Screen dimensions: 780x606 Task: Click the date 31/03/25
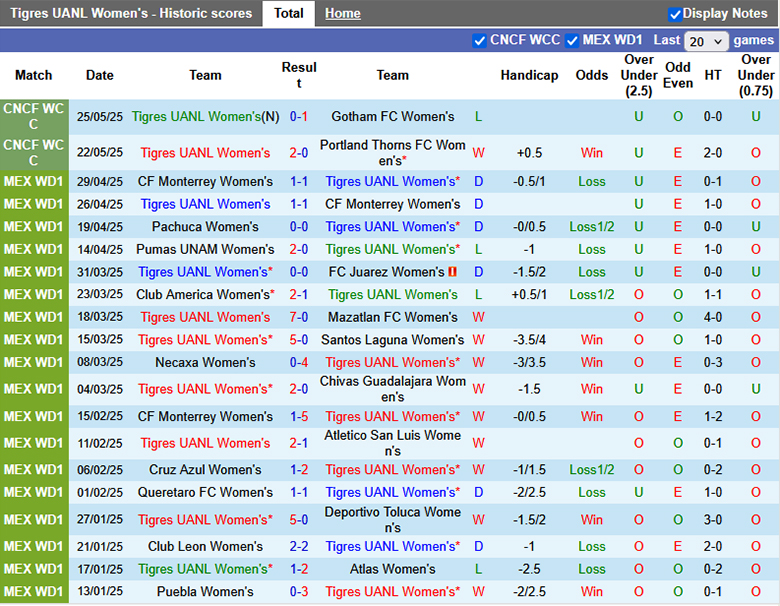[99, 272]
